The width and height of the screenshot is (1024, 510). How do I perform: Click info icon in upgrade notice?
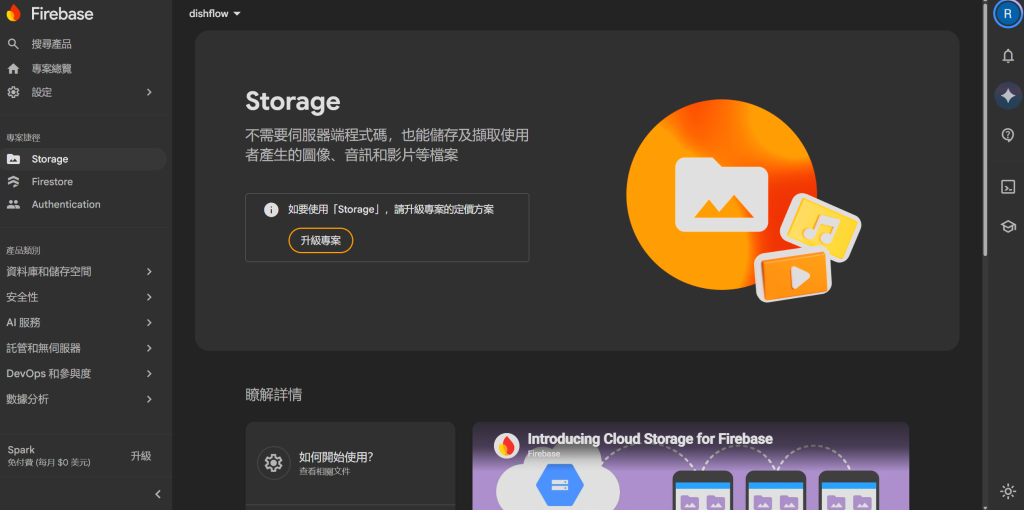[271, 210]
